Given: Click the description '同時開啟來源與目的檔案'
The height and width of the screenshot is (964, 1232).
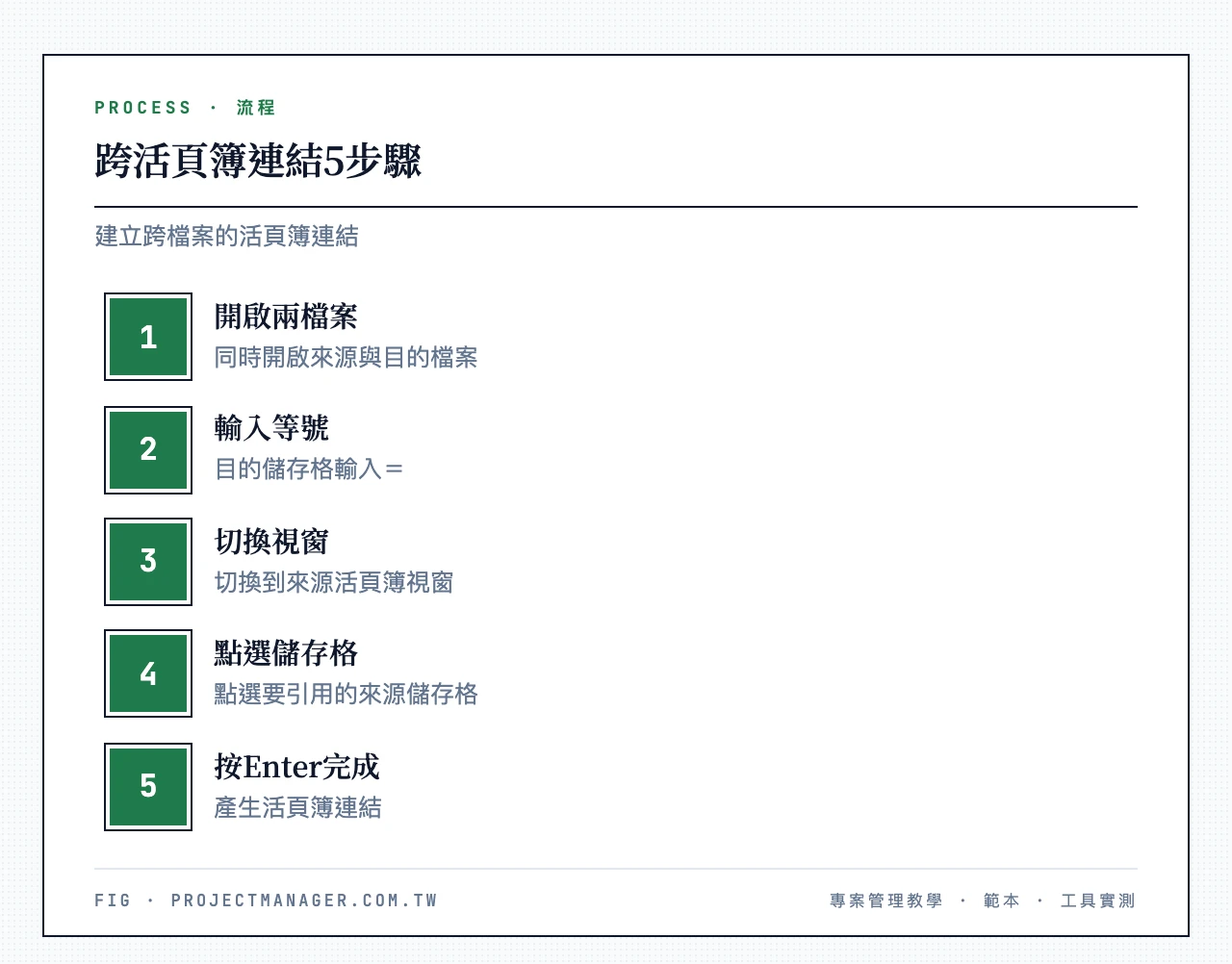Looking at the screenshot, I should point(346,358).
